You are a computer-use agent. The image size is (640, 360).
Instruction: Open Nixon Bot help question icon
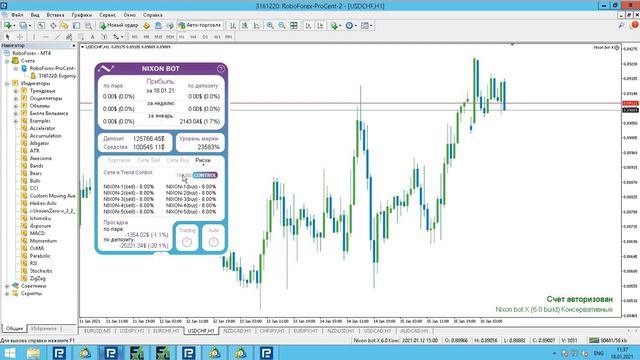coord(220,69)
